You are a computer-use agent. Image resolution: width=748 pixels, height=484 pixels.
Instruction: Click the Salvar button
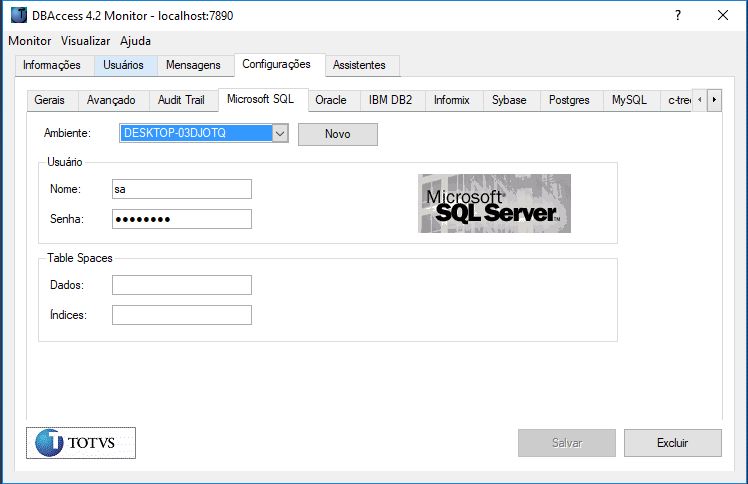[567, 443]
